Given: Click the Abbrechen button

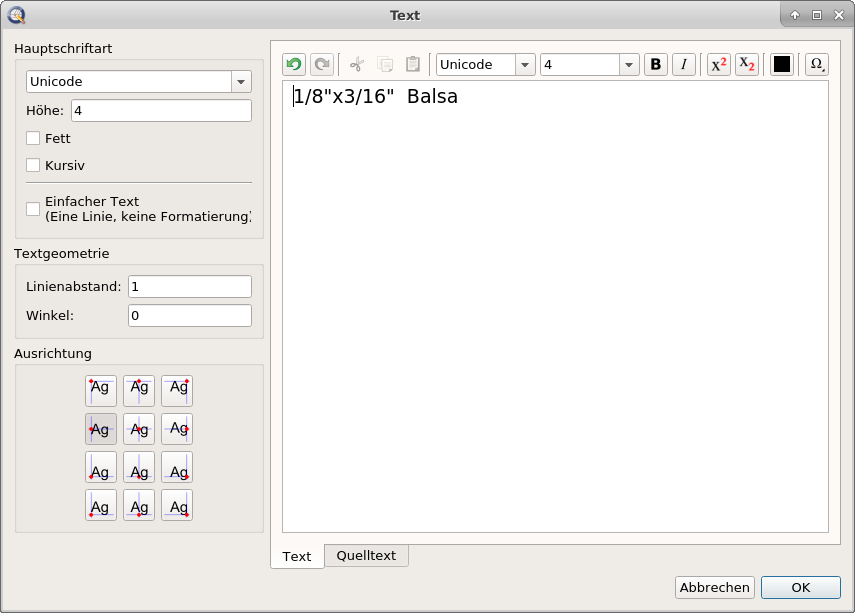Looking at the screenshot, I should 714,588.
